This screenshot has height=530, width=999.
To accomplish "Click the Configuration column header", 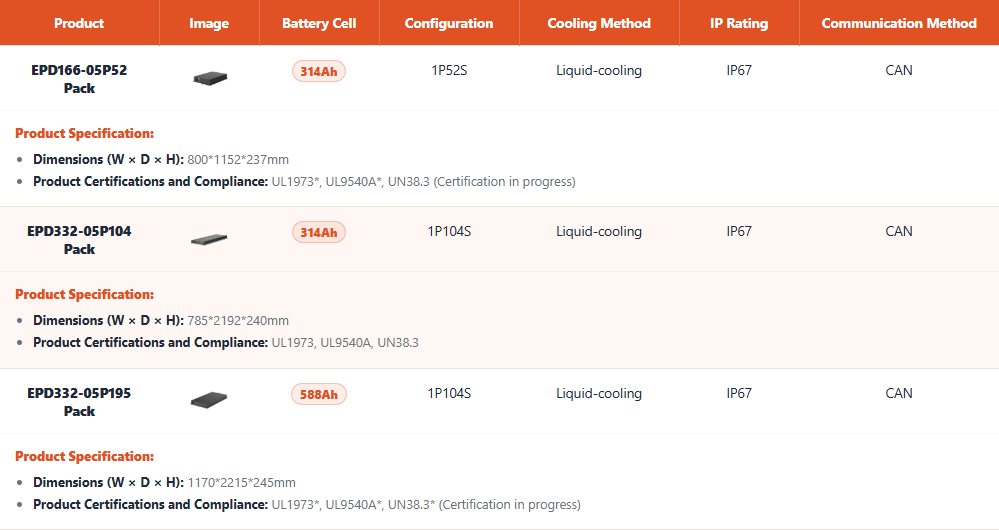I will click(x=449, y=23).
